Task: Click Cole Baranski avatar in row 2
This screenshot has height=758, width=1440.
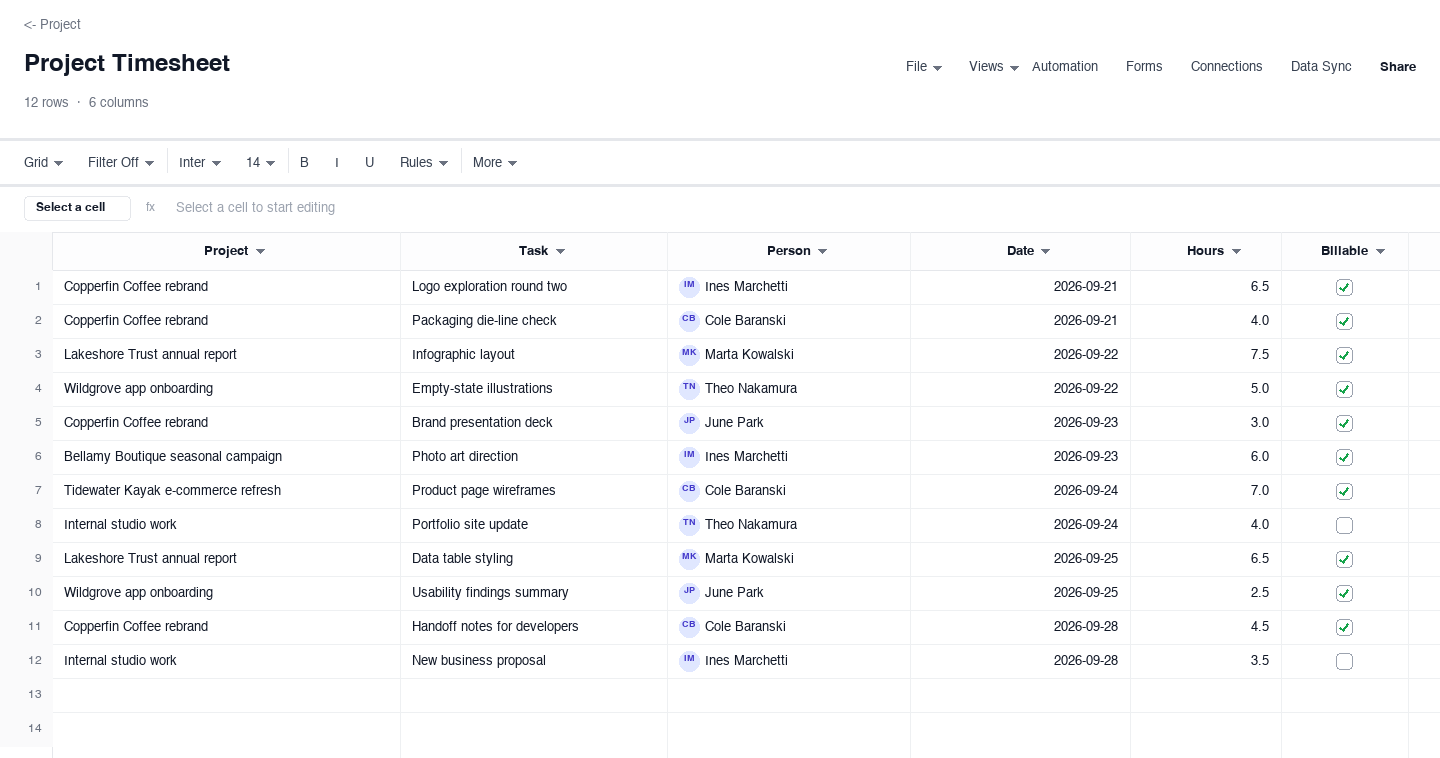Action: tap(689, 321)
